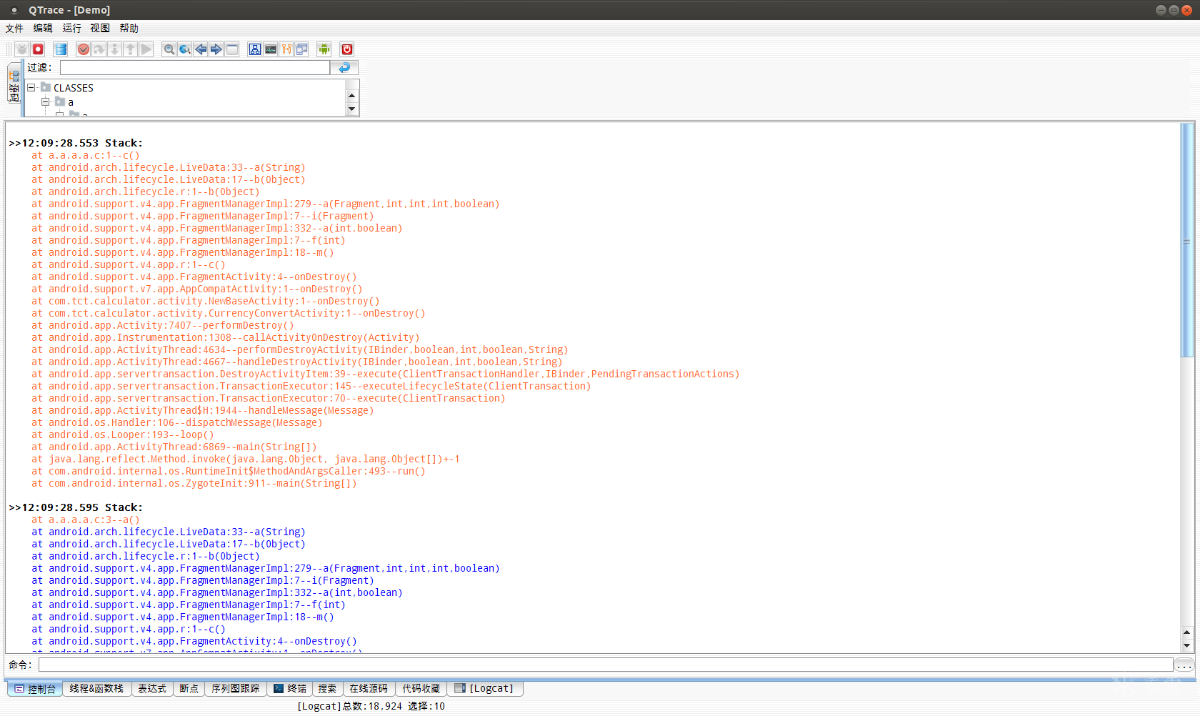This screenshot has width=1200, height=716.
Task: Collapse the CLASSES tree node
Action: click(31, 88)
